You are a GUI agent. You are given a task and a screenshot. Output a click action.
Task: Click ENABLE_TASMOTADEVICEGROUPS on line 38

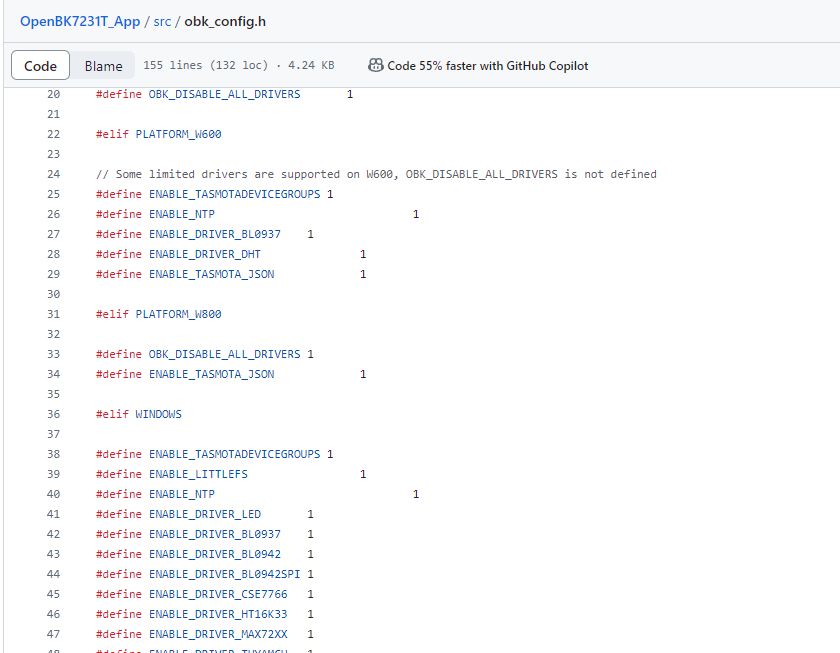(235, 454)
